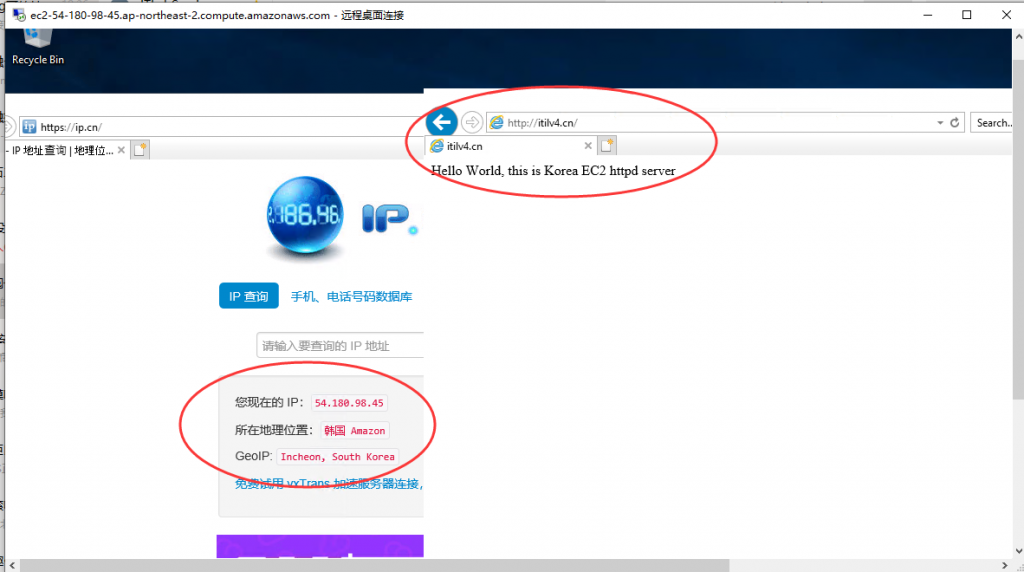Screen dimensions: 1024x572
Task: Open the 免费试用 vxTrans 加速服务器连接 link
Action: point(329,484)
